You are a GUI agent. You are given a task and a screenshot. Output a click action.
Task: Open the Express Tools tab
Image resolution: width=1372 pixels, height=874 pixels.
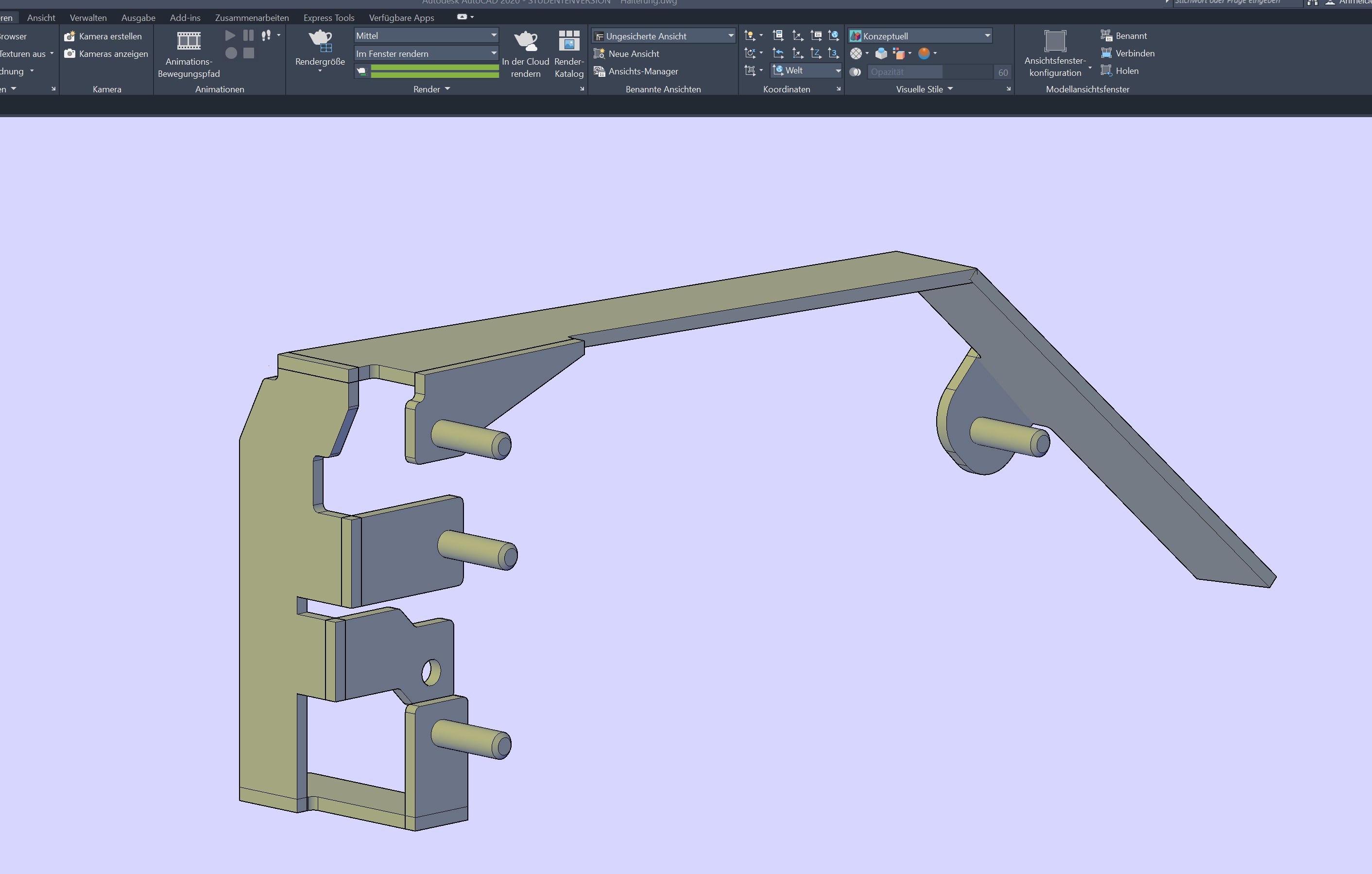[x=329, y=17]
